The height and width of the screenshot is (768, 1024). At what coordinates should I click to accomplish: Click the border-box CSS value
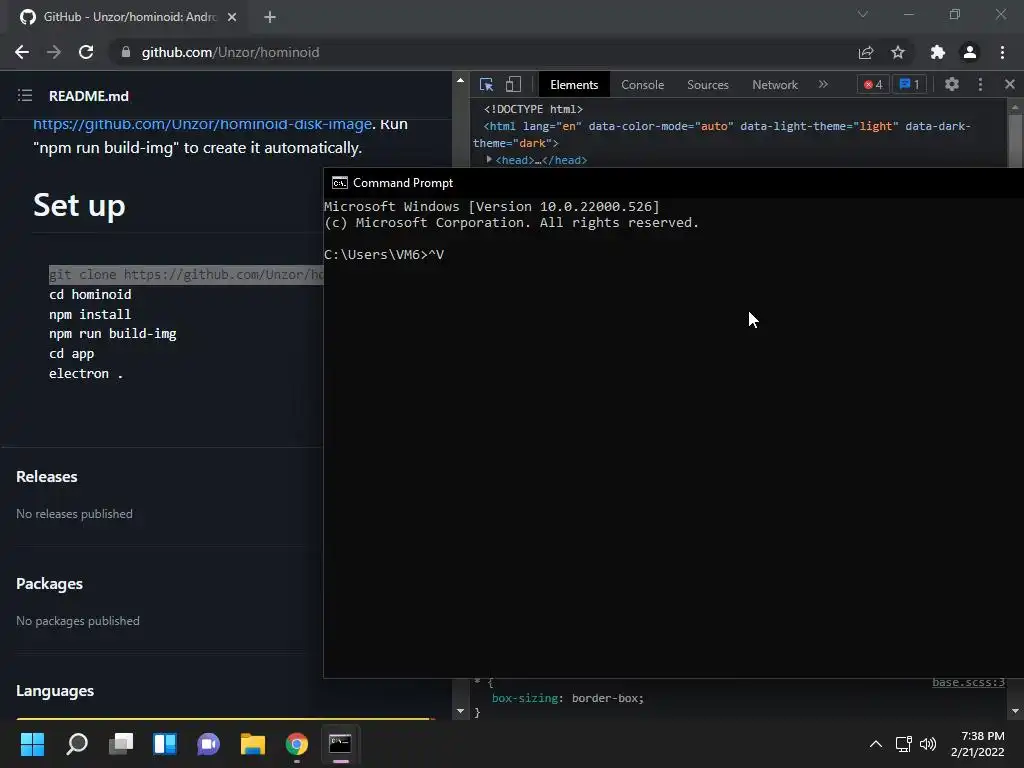[x=606, y=698]
